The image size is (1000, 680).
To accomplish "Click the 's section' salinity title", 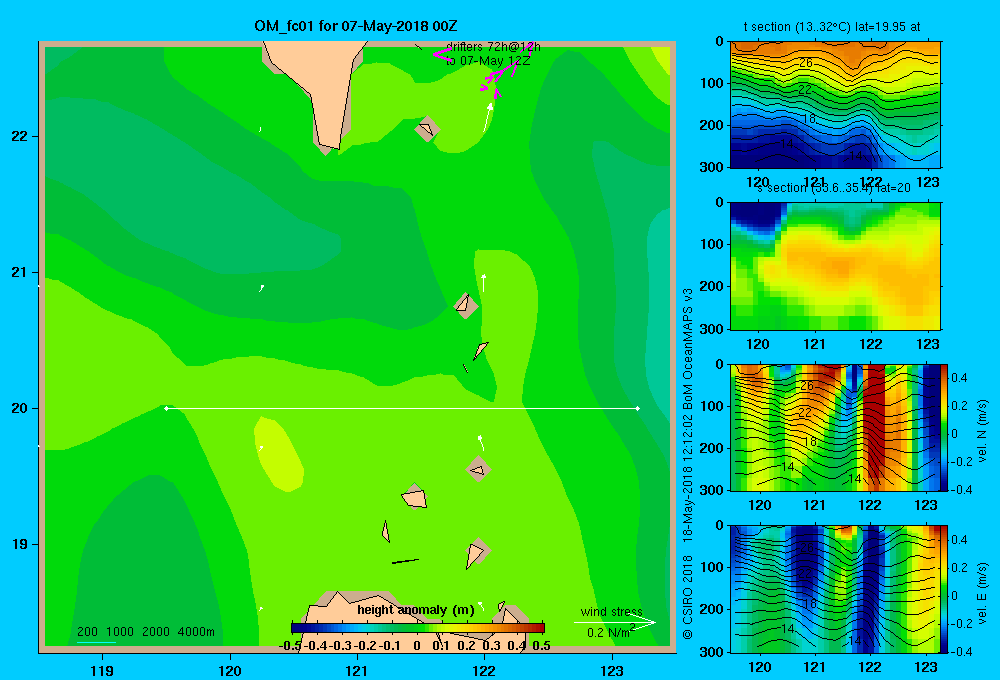I will (834, 188).
